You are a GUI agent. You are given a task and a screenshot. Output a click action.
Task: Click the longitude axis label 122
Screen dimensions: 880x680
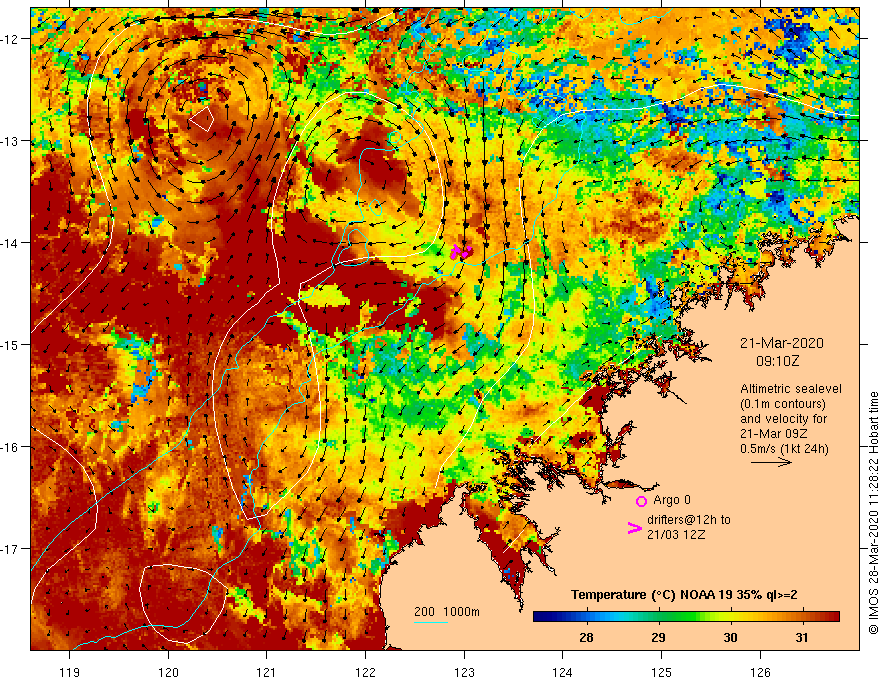click(365, 672)
